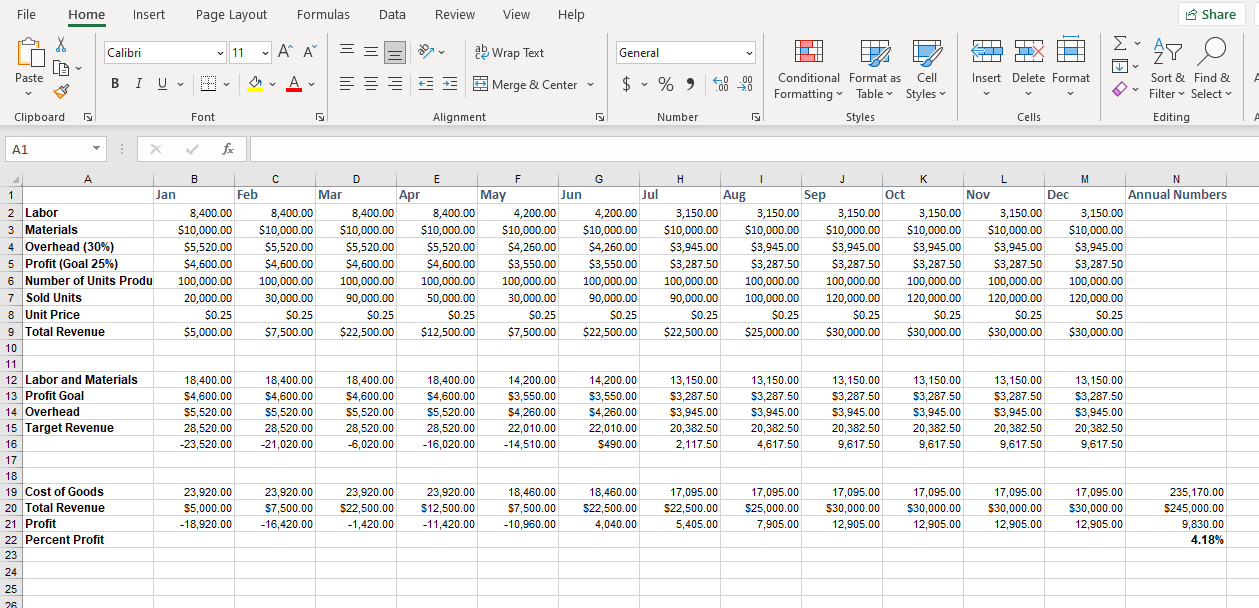Click the Share button

pos(1211,14)
